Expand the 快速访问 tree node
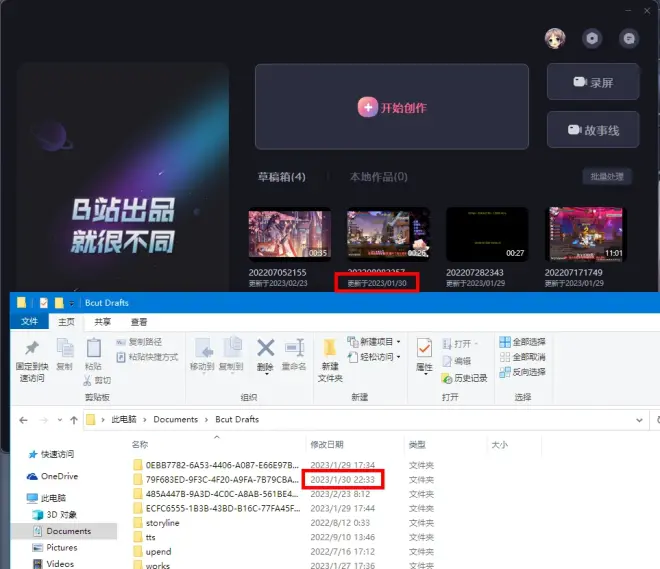This screenshot has width=660, height=569. (x=19, y=454)
